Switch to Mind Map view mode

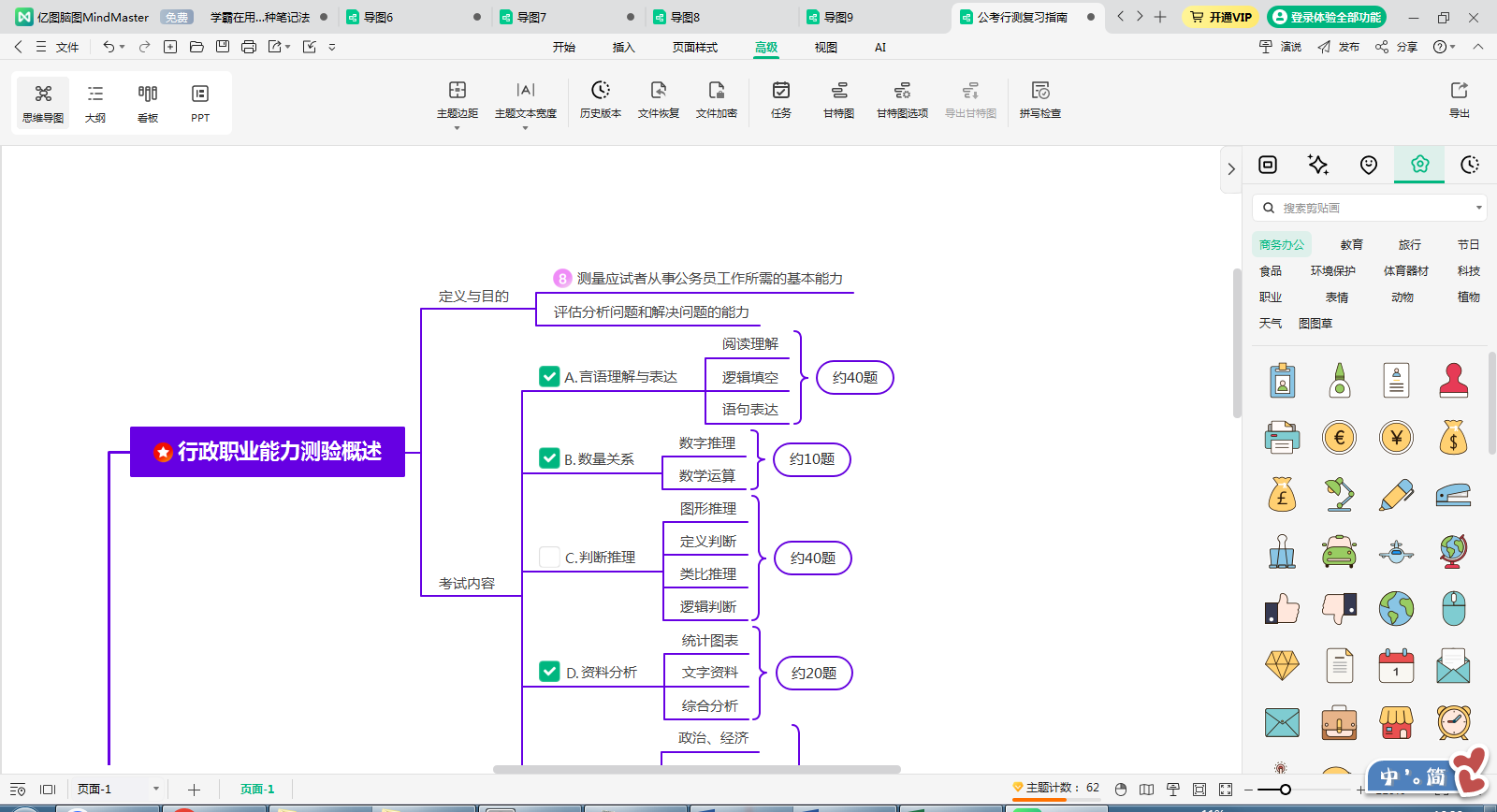[x=43, y=103]
